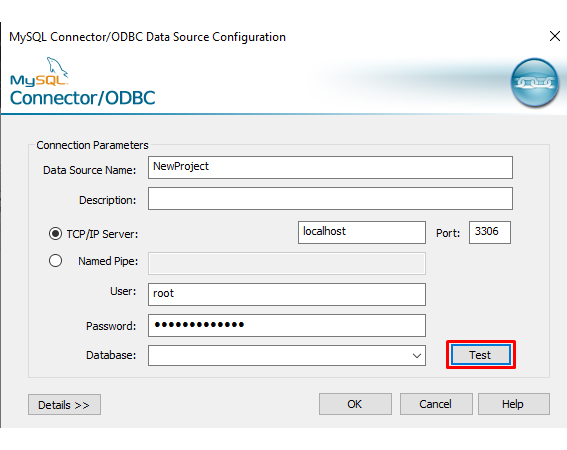
Task: Open the Database dropdown list
Action: click(417, 356)
